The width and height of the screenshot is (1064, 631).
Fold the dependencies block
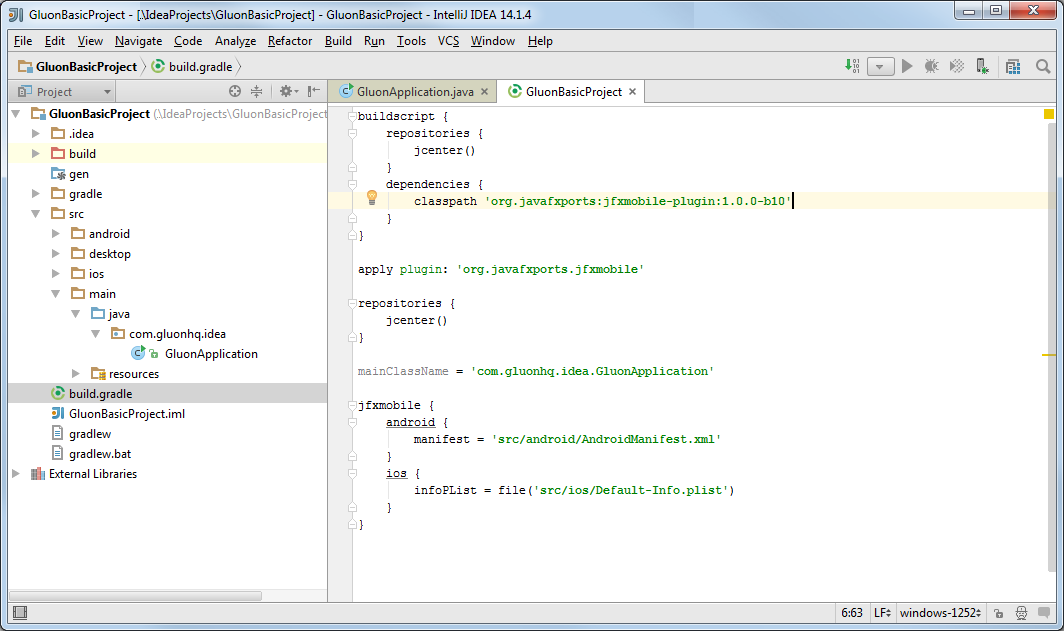coord(352,184)
